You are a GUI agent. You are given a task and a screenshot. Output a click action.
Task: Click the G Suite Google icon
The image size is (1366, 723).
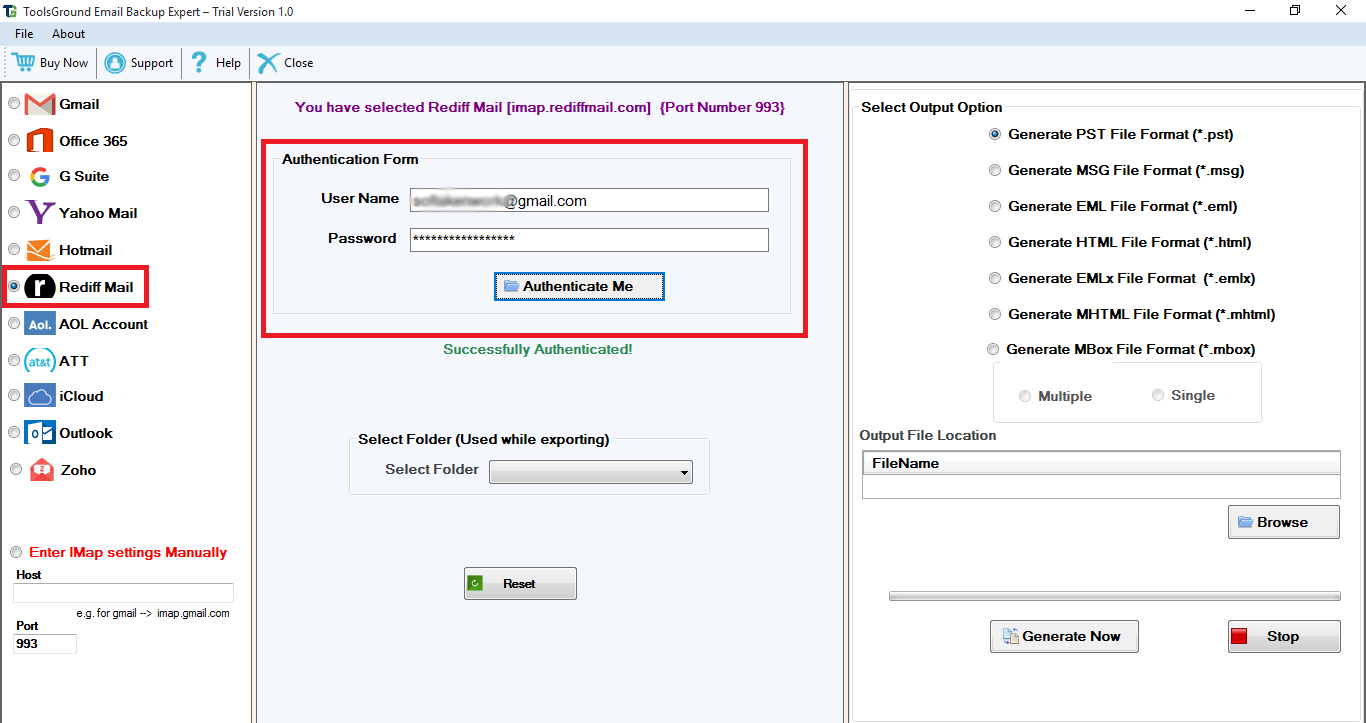click(40, 177)
